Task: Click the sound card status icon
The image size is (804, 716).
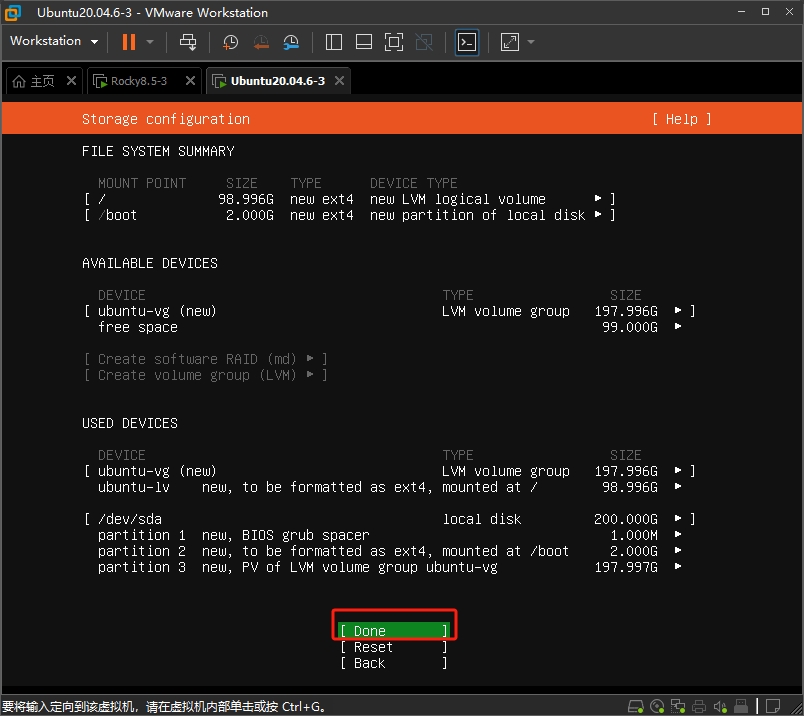Action: pos(720,706)
